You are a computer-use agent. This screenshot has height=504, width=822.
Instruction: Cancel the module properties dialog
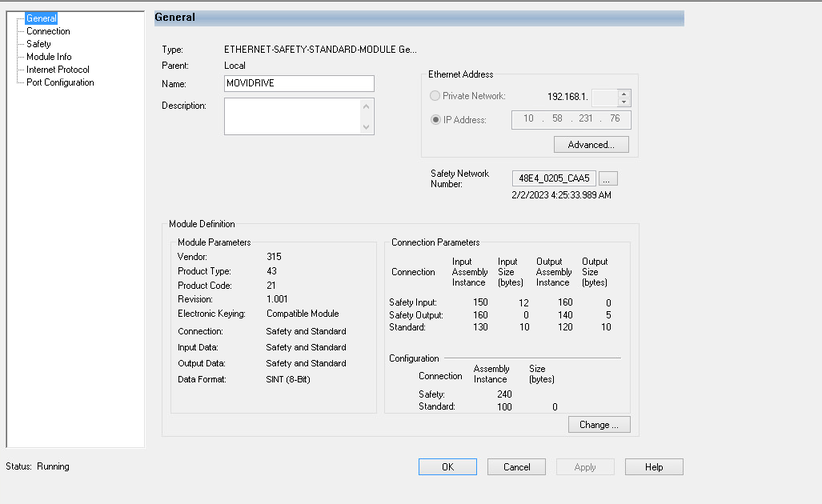516,467
